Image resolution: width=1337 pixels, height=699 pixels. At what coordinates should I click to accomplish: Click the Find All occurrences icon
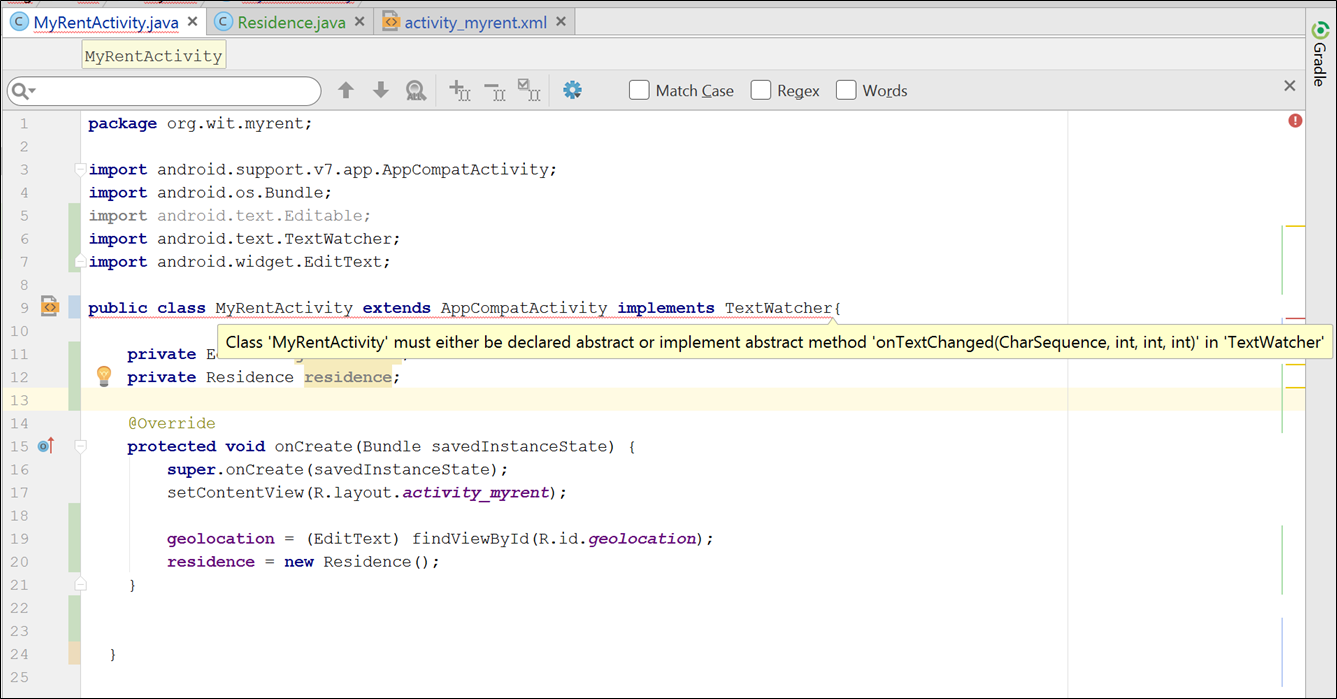tap(415, 89)
